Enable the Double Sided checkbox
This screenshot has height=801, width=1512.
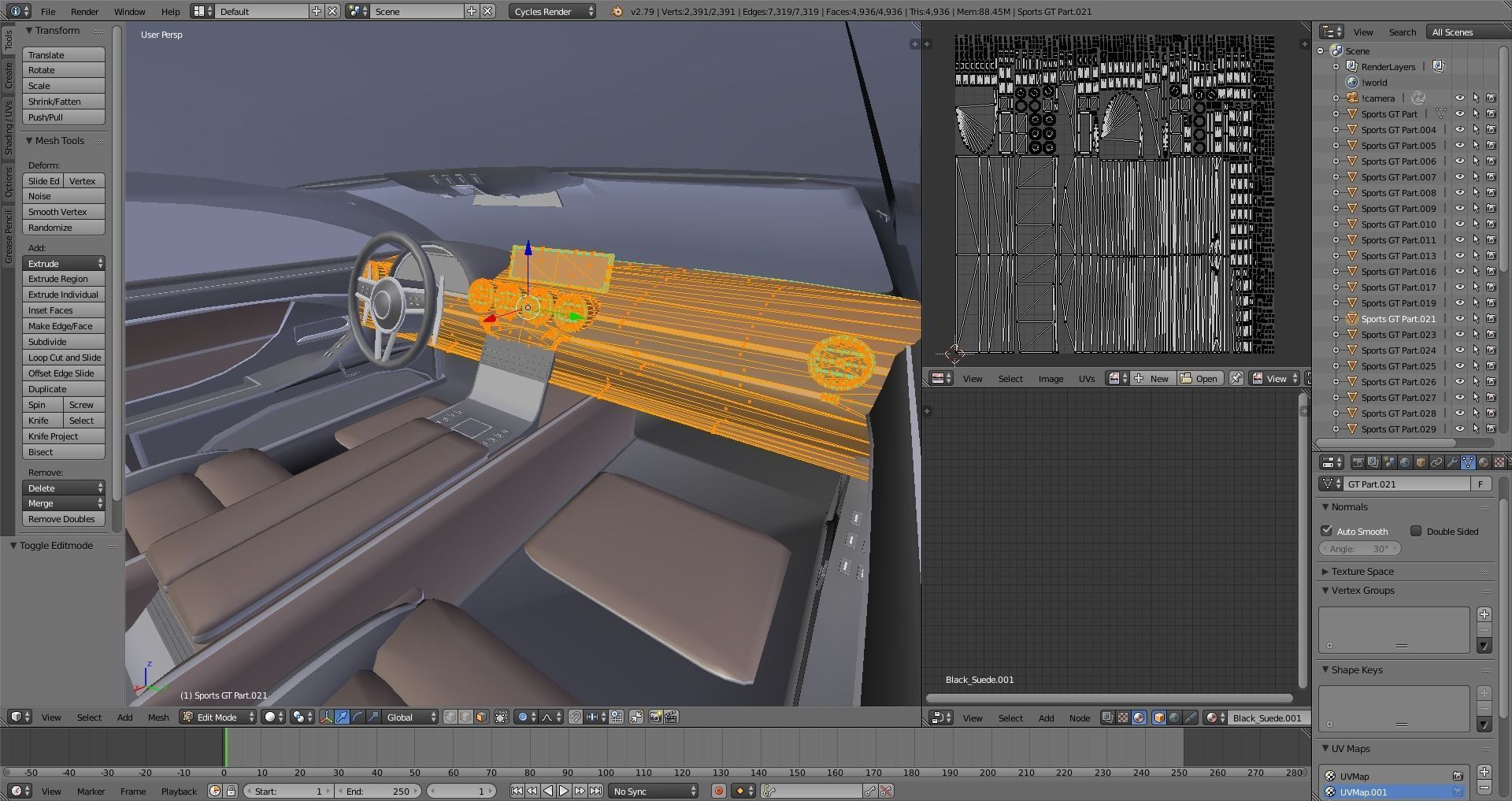pos(1416,531)
